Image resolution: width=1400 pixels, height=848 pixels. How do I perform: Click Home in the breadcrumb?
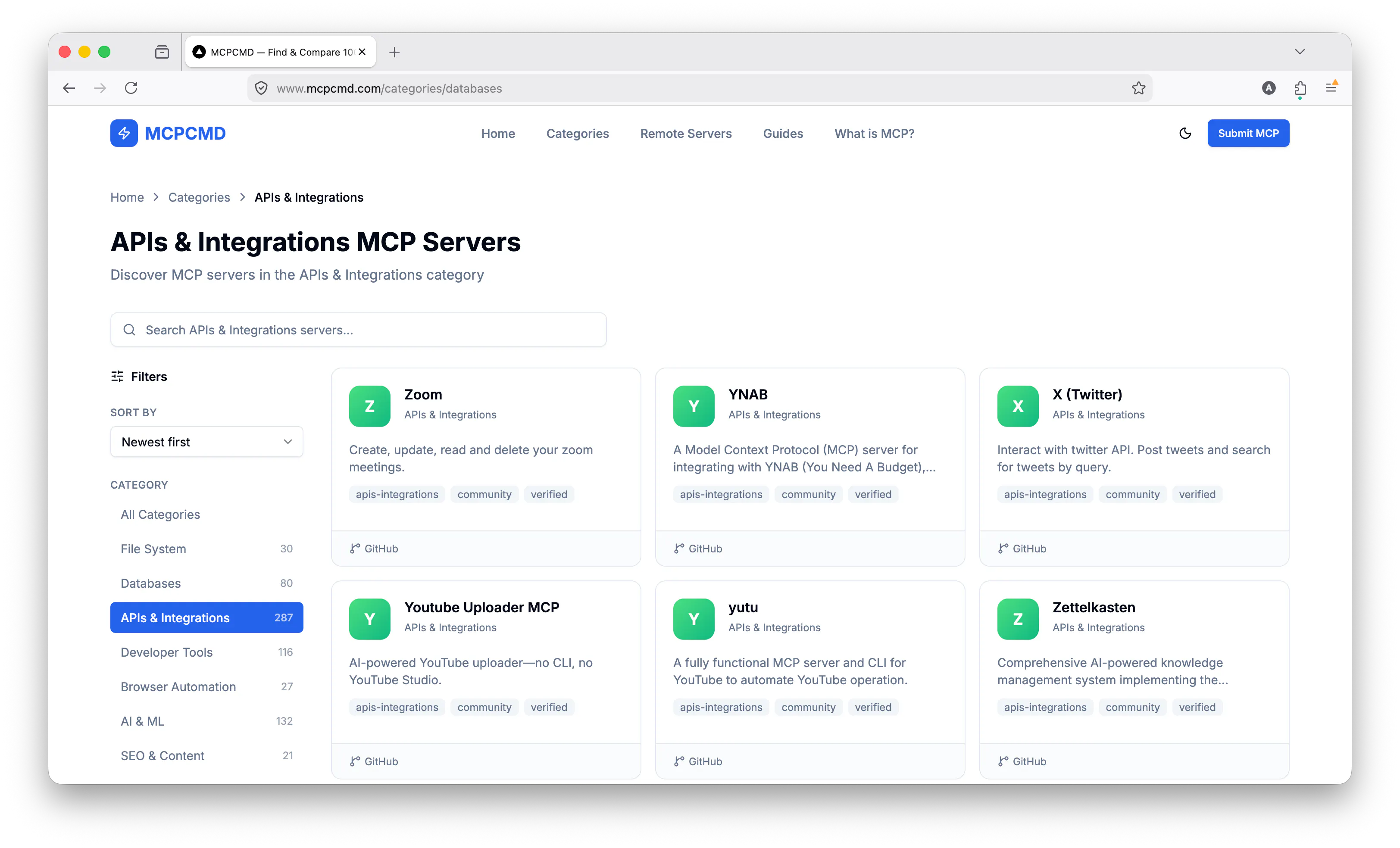pos(127,197)
